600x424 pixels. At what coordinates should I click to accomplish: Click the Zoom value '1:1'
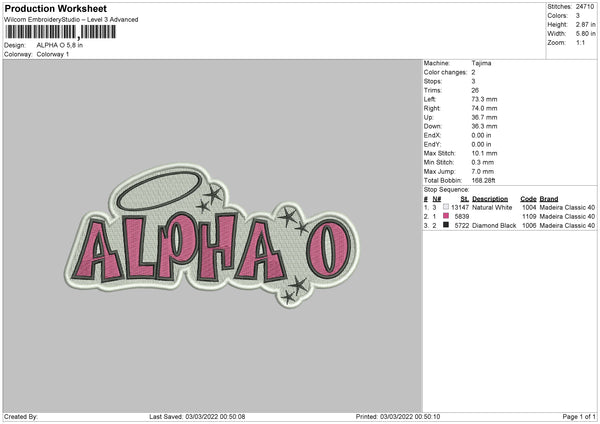(580, 42)
